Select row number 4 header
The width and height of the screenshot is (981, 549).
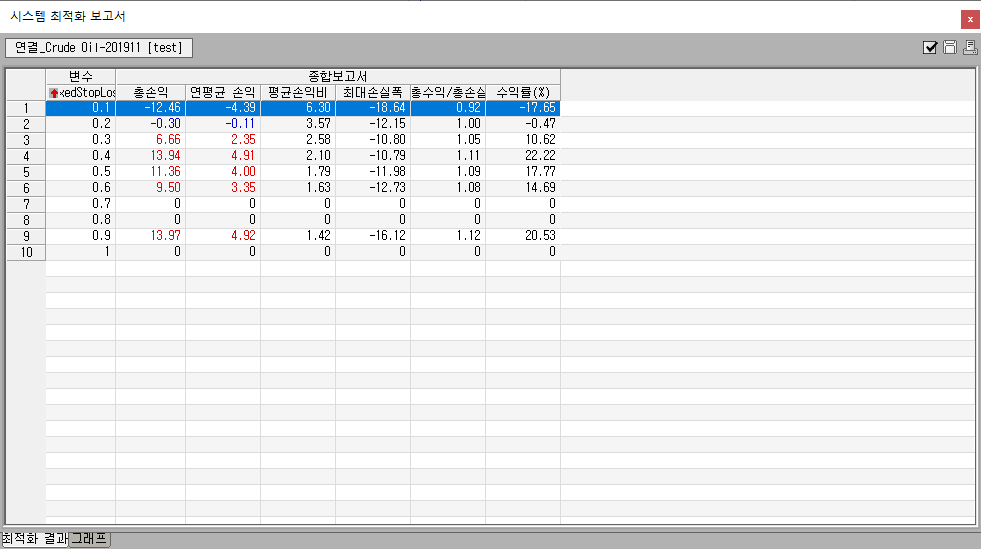click(x=25, y=156)
